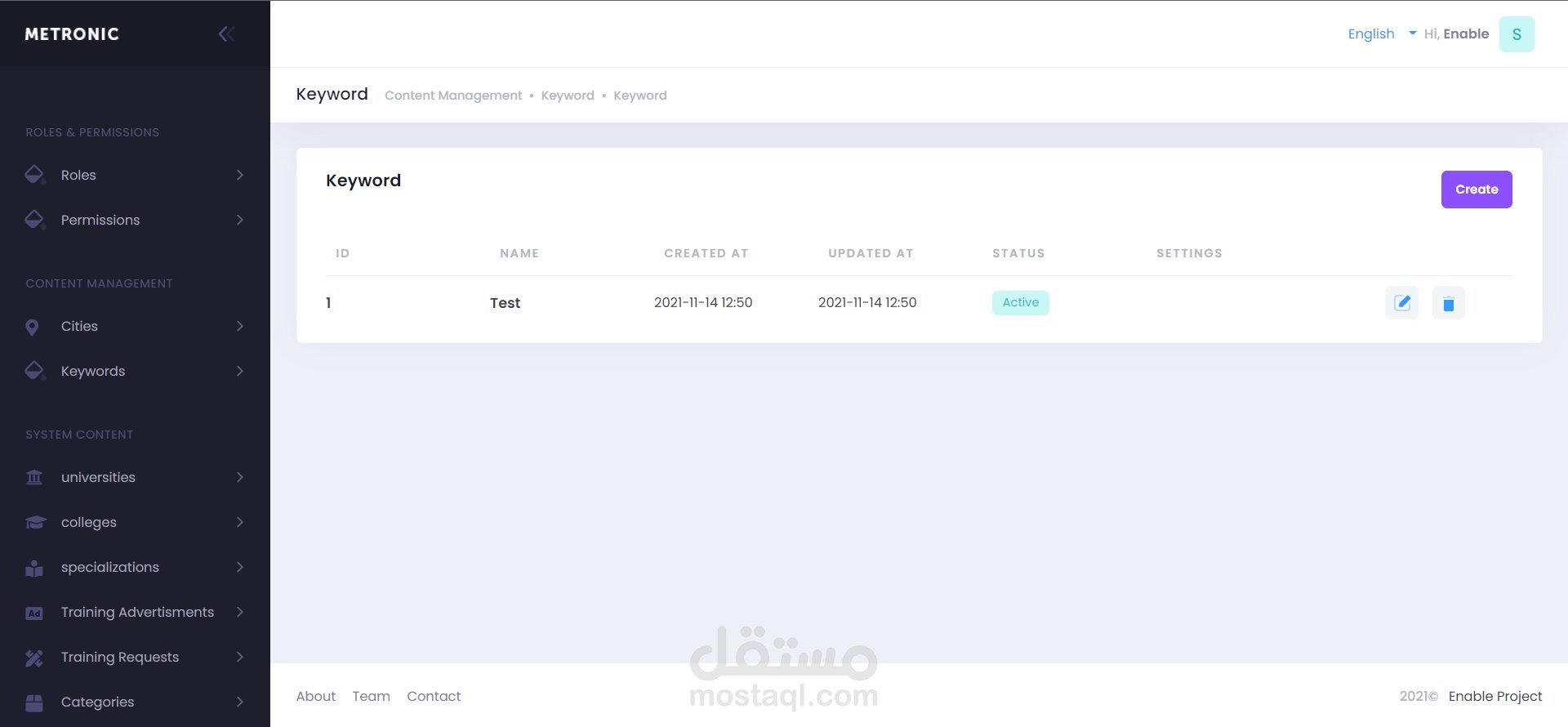
Task: Click the Create button
Action: coord(1477,190)
